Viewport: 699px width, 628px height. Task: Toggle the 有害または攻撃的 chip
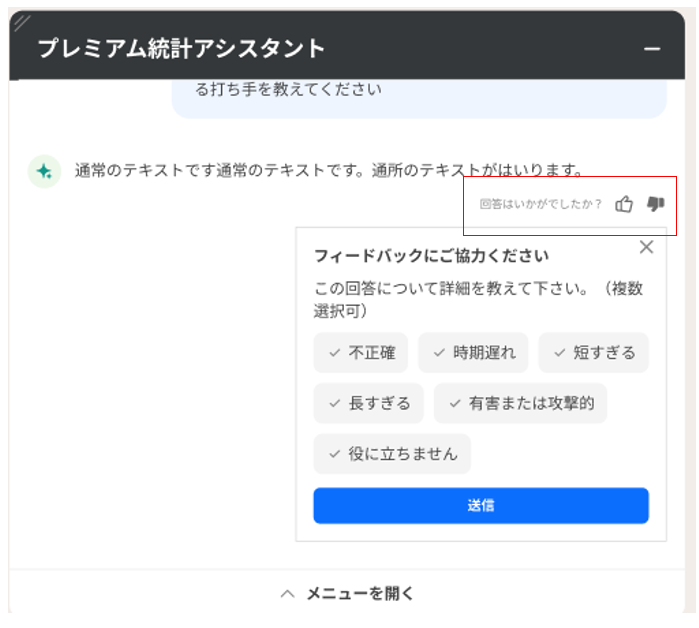(520, 403)
